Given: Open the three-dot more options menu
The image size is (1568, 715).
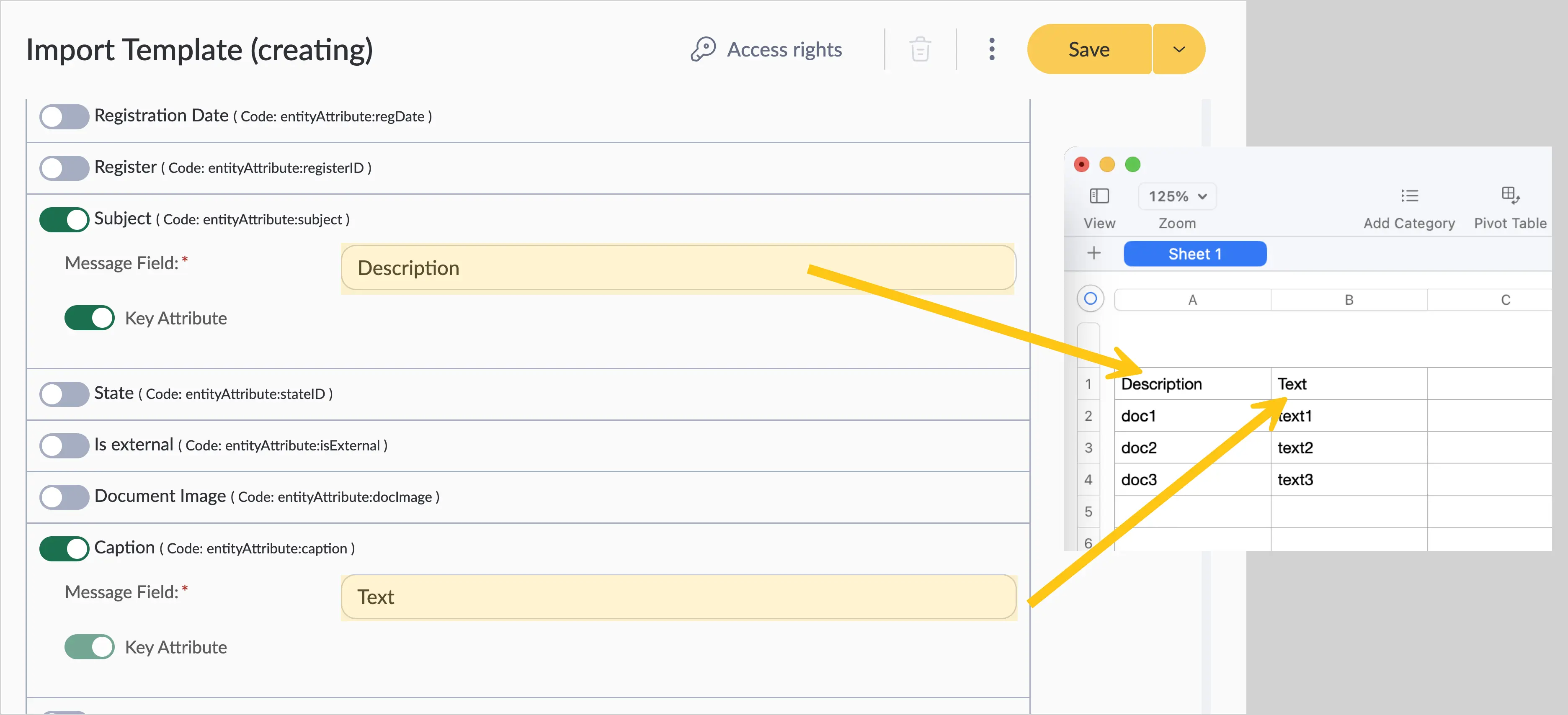Looking at the screenshot, I should (992, 49).
